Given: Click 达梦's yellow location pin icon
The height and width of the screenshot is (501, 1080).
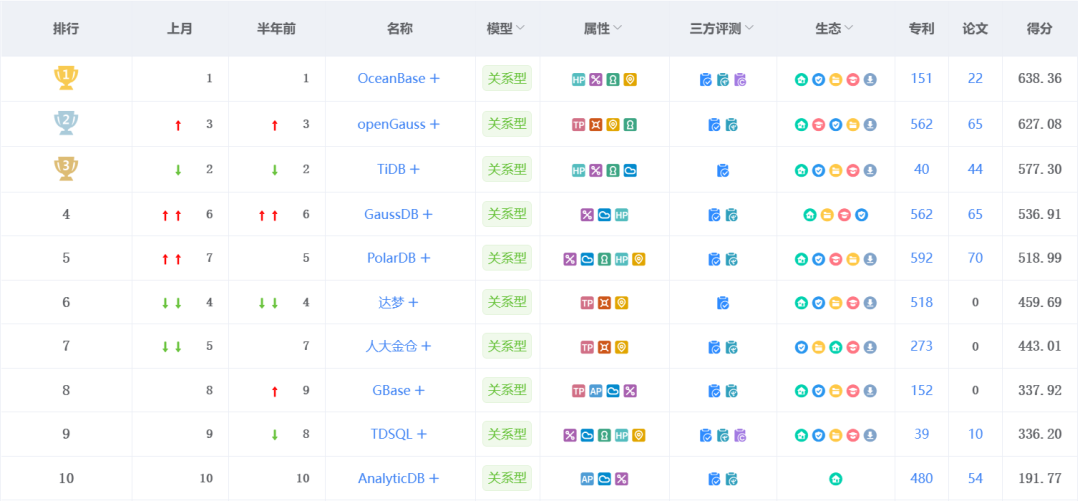Looking at the screenshot, I should pyautogui.click(x=622, y=303).
